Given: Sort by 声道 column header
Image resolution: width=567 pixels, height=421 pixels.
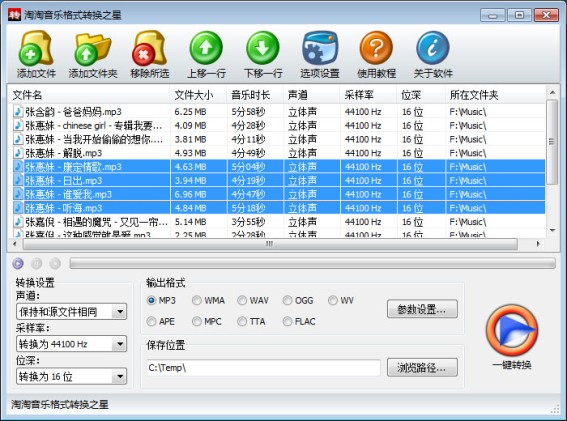Looking at the screenshot, I should [311, 95].
